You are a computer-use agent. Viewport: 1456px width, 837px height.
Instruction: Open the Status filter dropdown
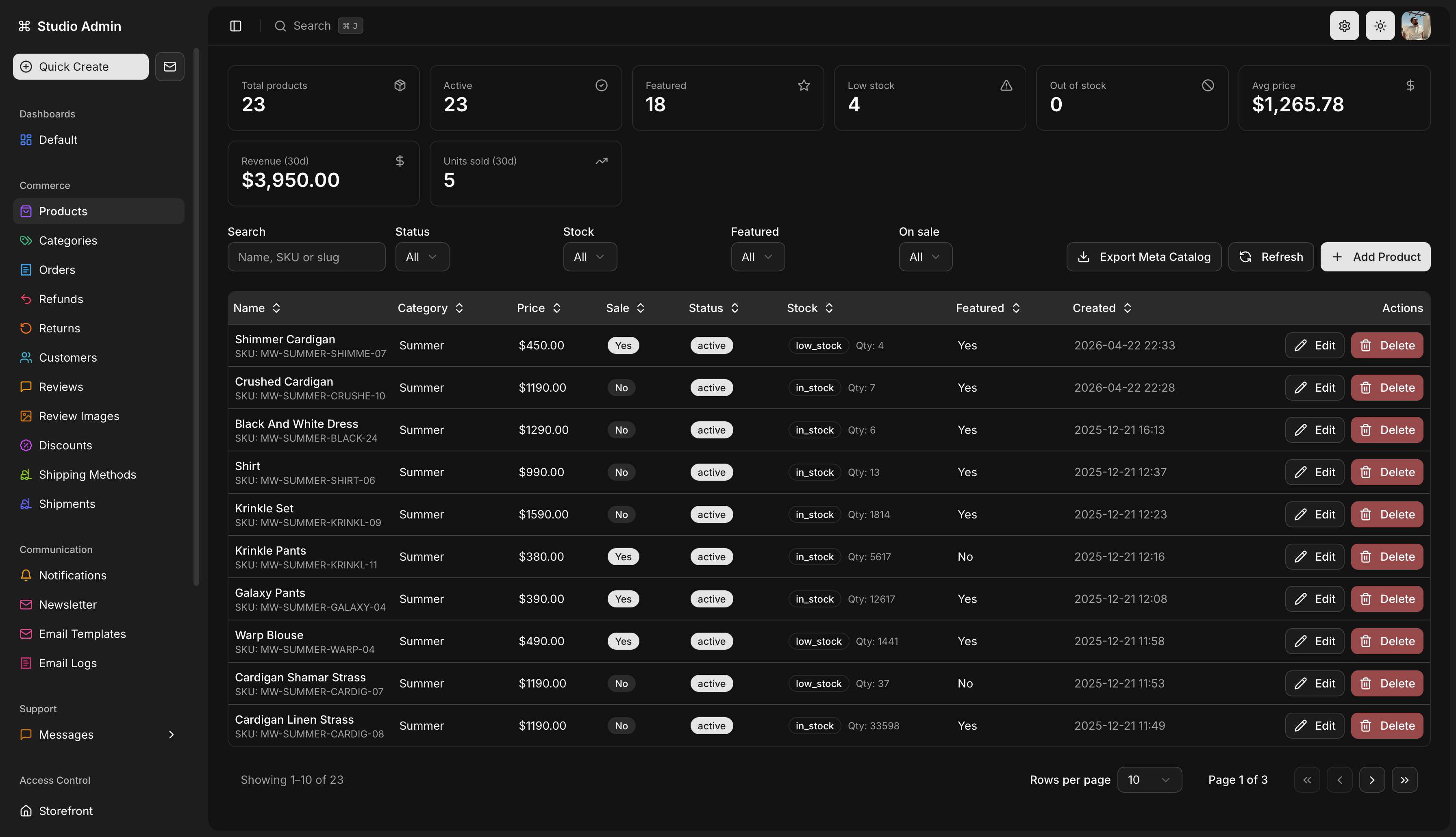(x=422, y=257)
